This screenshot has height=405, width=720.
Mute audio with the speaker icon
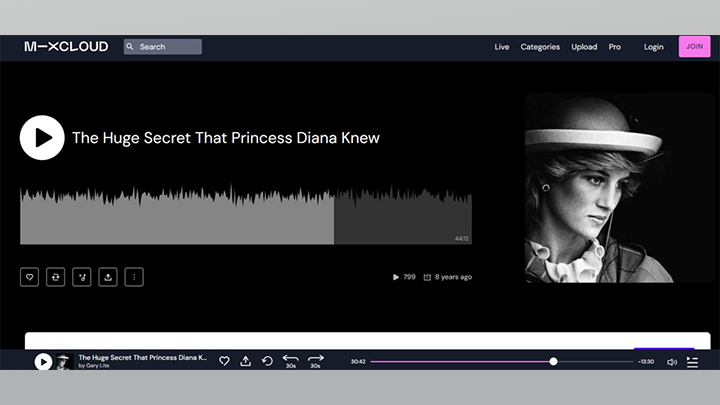tap(672, 362)
